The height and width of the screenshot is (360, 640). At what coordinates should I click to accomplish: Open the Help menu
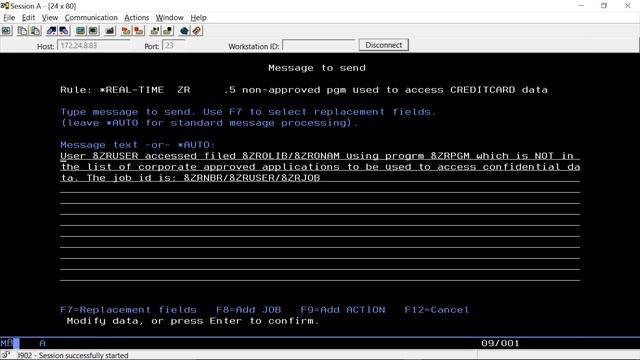(x=198, y=18)
